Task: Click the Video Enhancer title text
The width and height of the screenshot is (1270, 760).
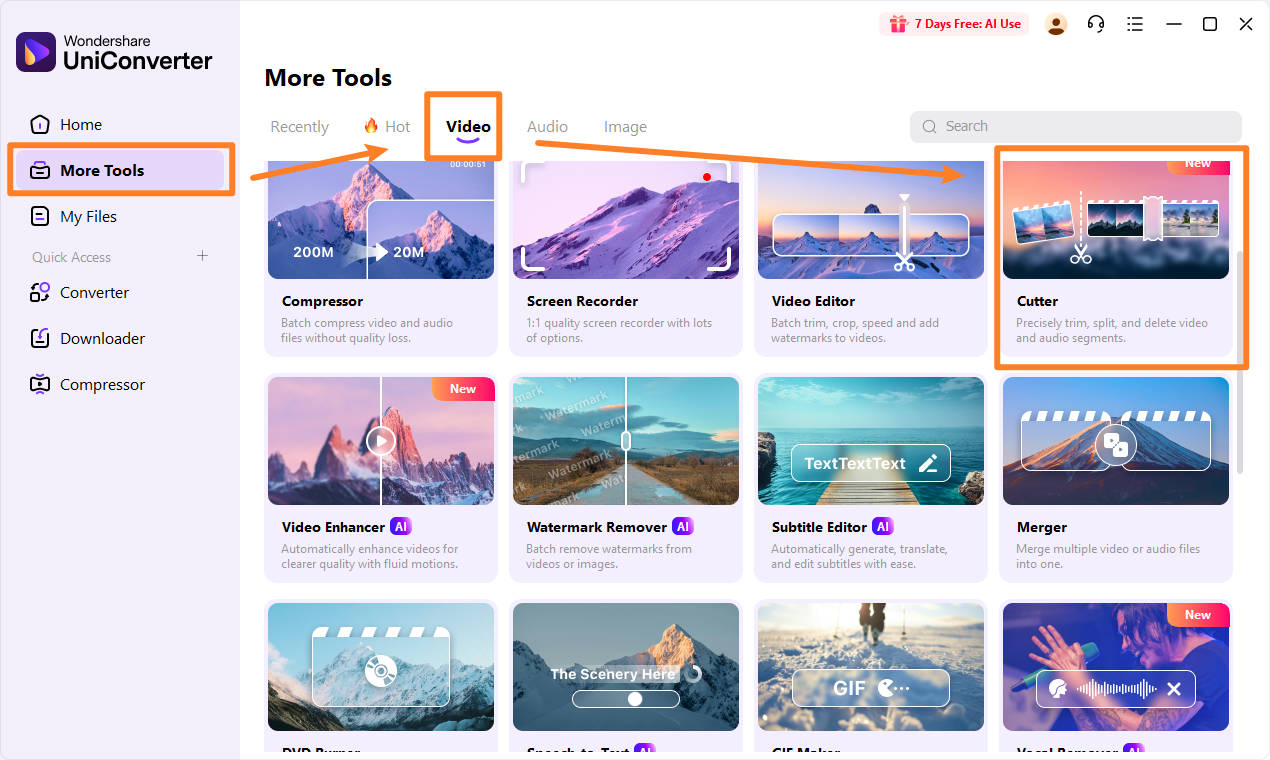Action: 333,527
